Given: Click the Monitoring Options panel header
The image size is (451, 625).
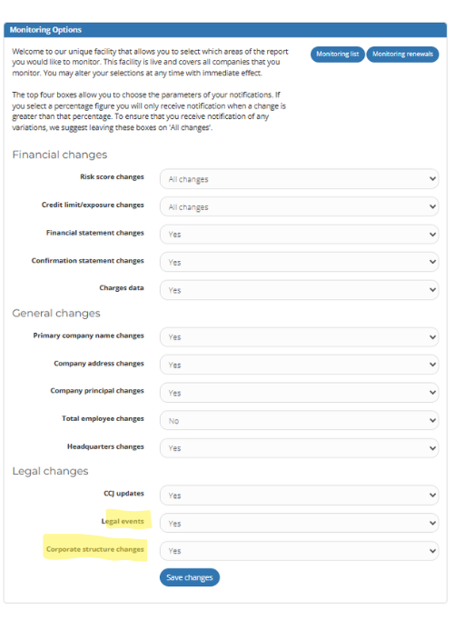Looking at the screenshot, I should point(225,30).
